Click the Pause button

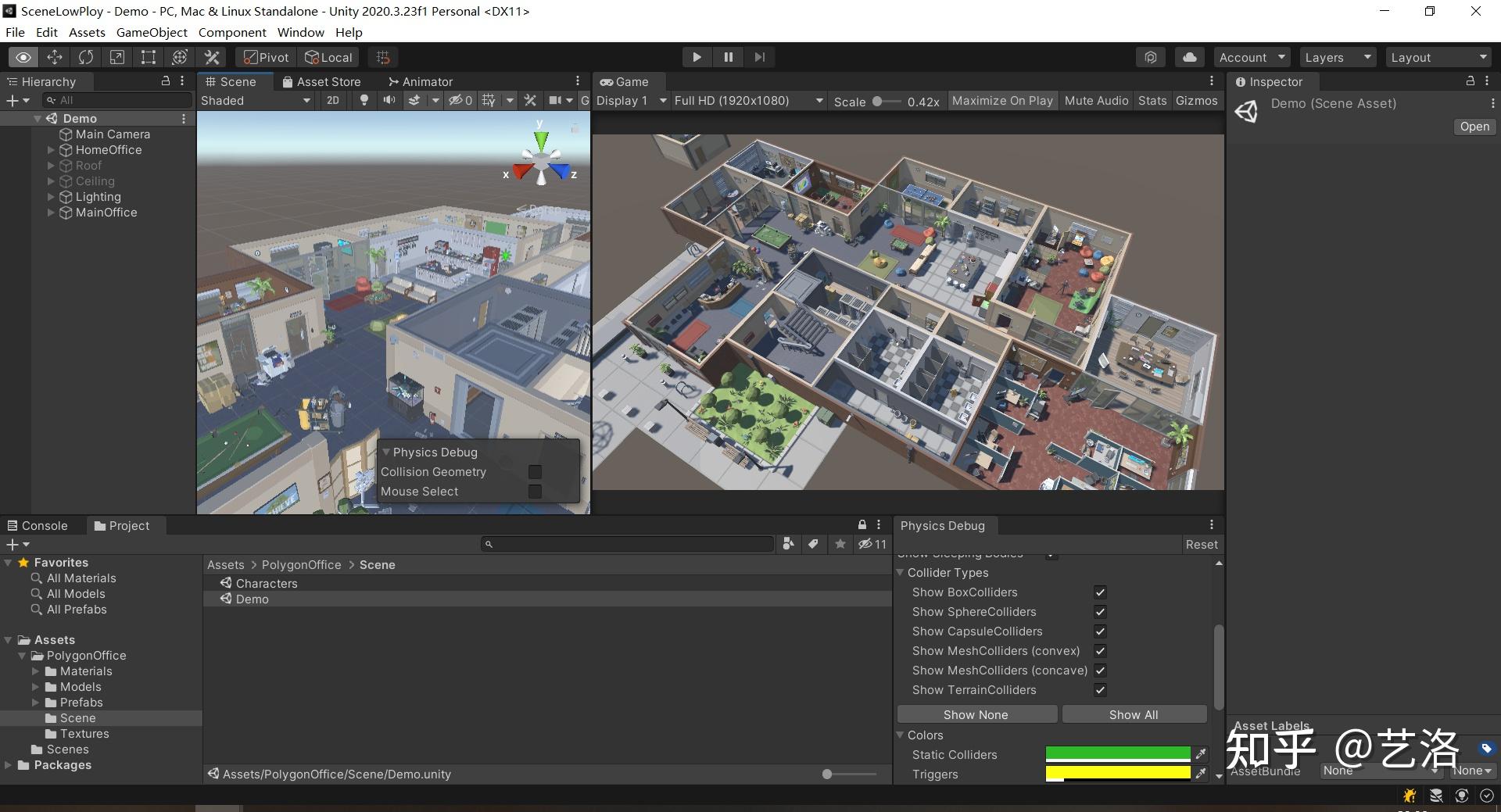point(728,57)
